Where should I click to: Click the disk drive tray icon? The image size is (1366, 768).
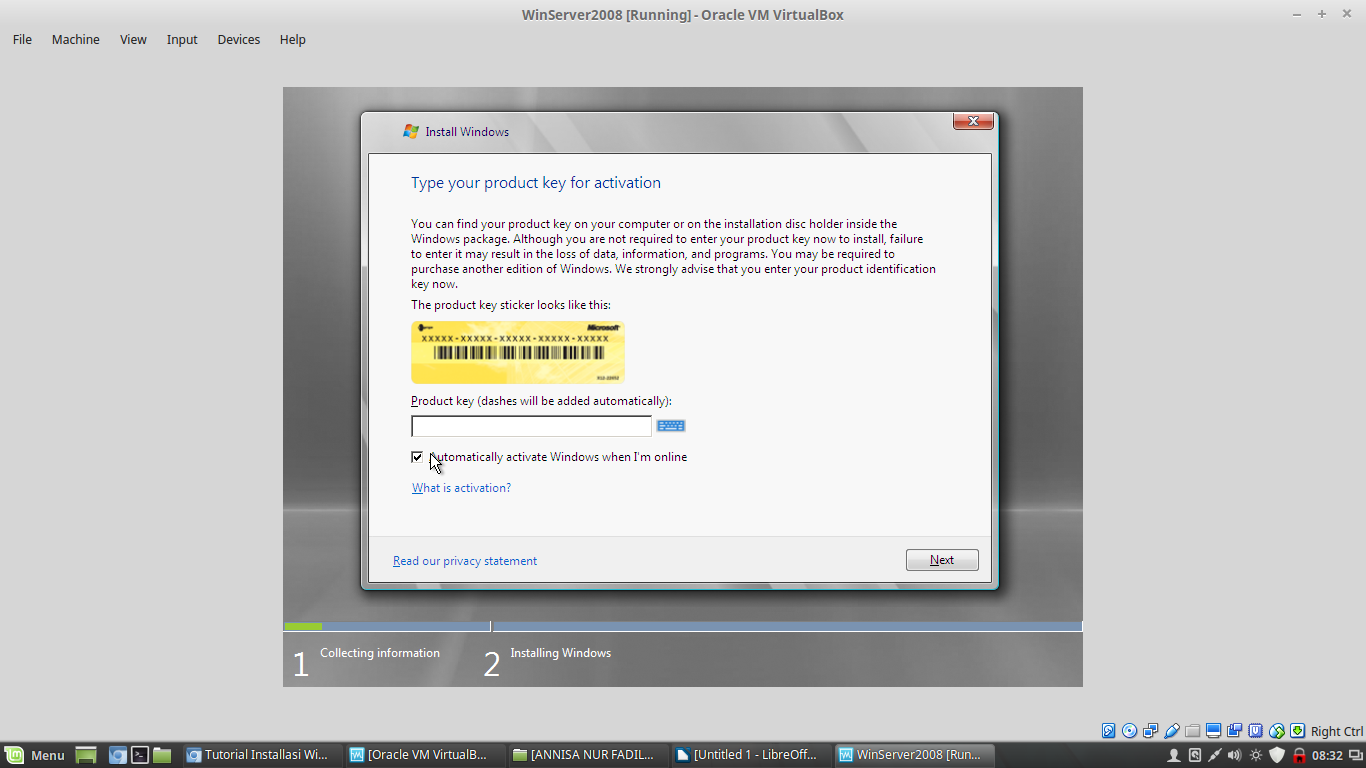[1195, 755]
